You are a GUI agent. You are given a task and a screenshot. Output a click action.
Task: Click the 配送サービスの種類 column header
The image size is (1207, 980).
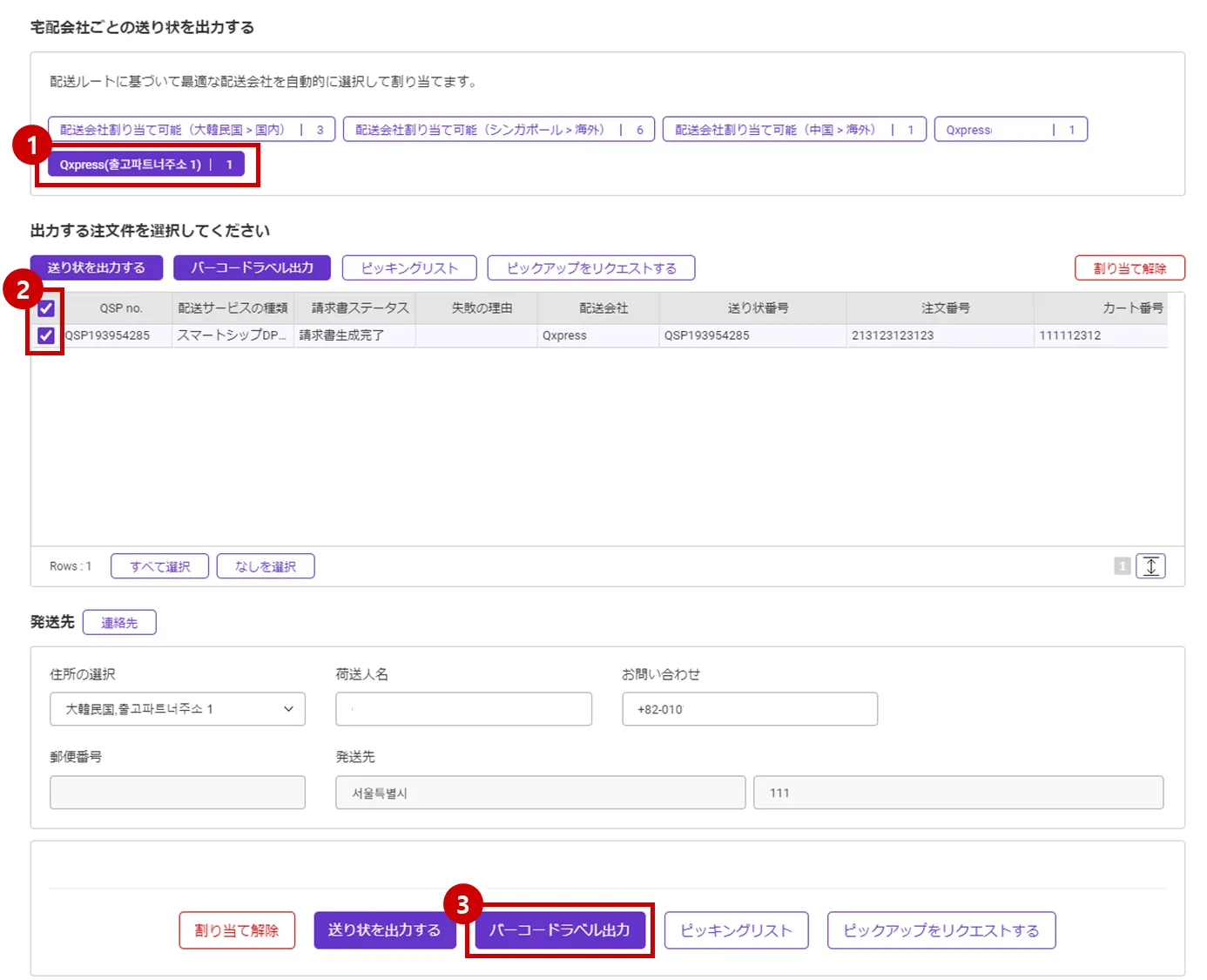tap(233, 308)
